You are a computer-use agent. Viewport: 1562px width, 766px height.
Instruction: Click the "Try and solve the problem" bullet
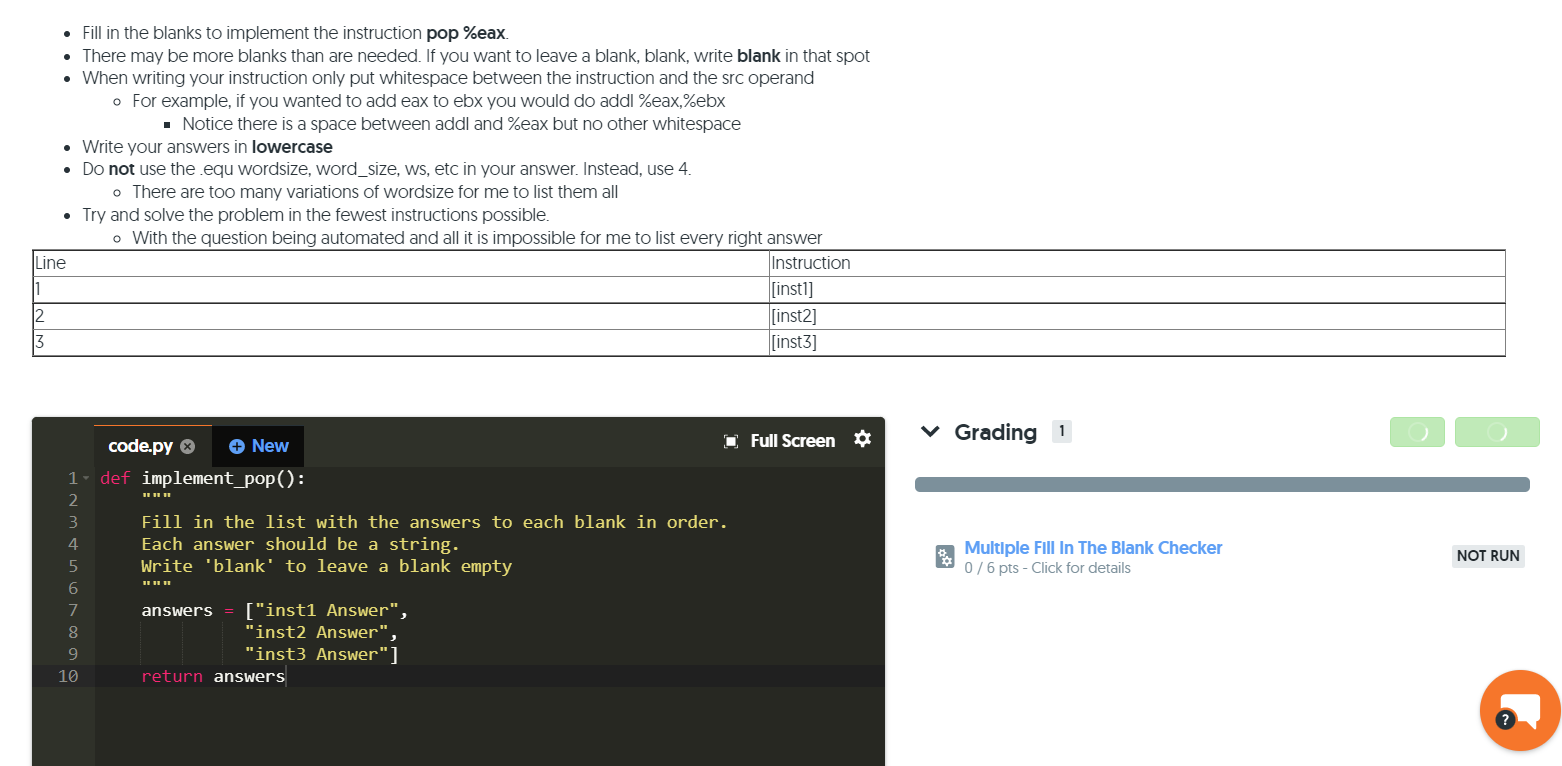point(316,215)
